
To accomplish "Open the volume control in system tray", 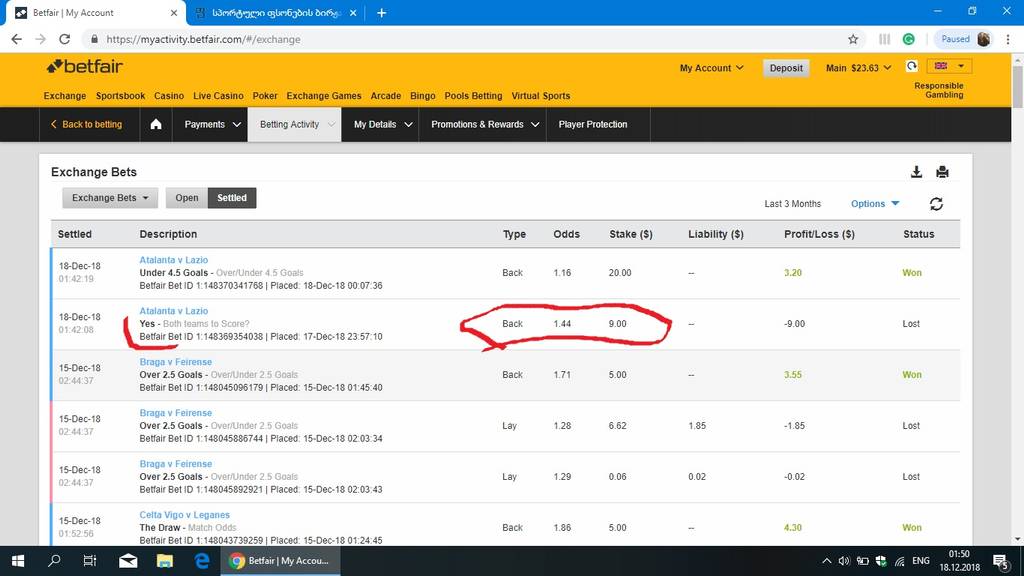I will tap(844, 561).
